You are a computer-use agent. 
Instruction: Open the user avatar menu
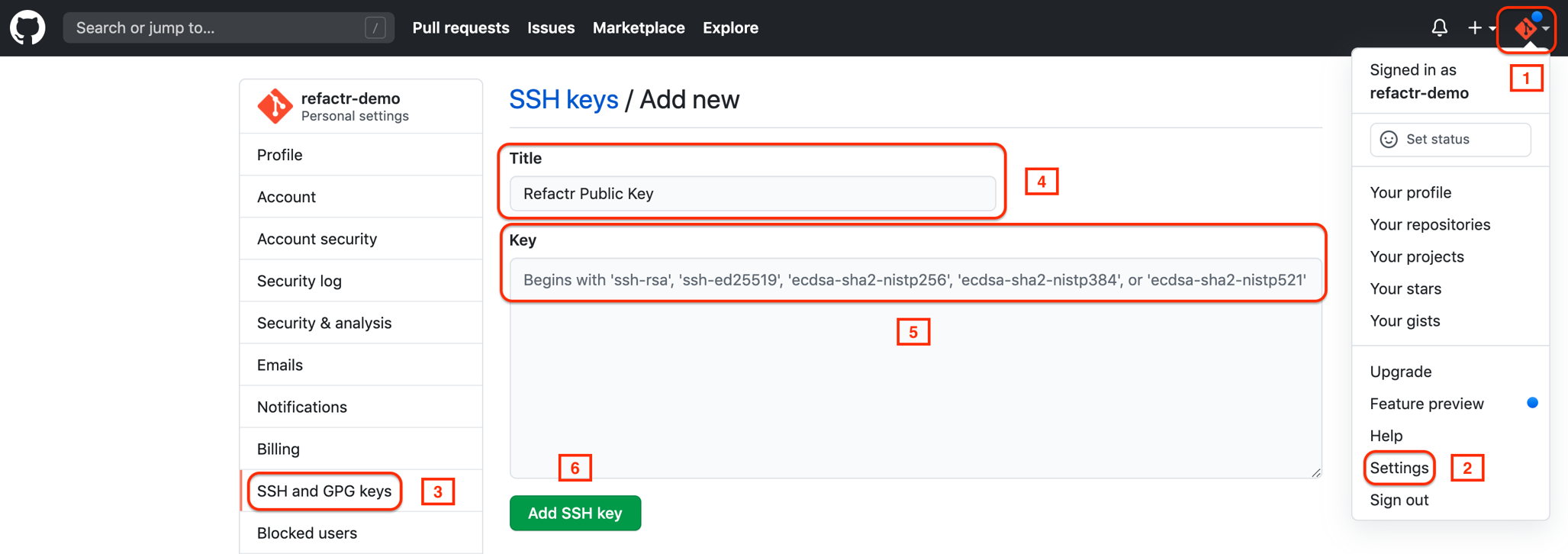pos(1528,29)
